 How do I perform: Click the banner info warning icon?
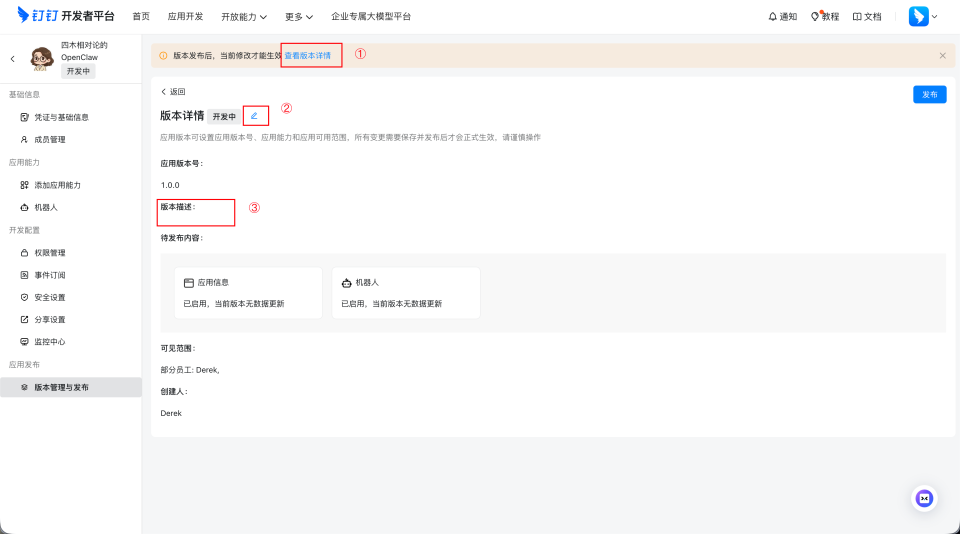tap(163, 56)
